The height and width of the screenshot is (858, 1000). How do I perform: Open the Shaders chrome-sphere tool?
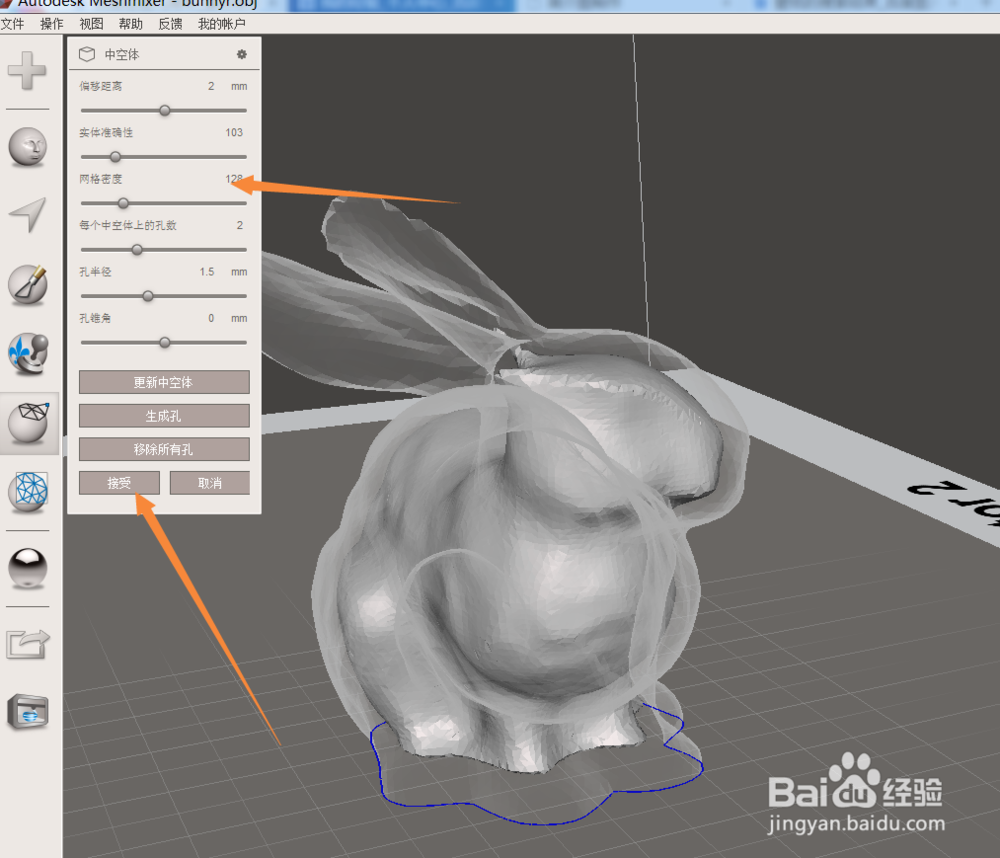(28, 568)
